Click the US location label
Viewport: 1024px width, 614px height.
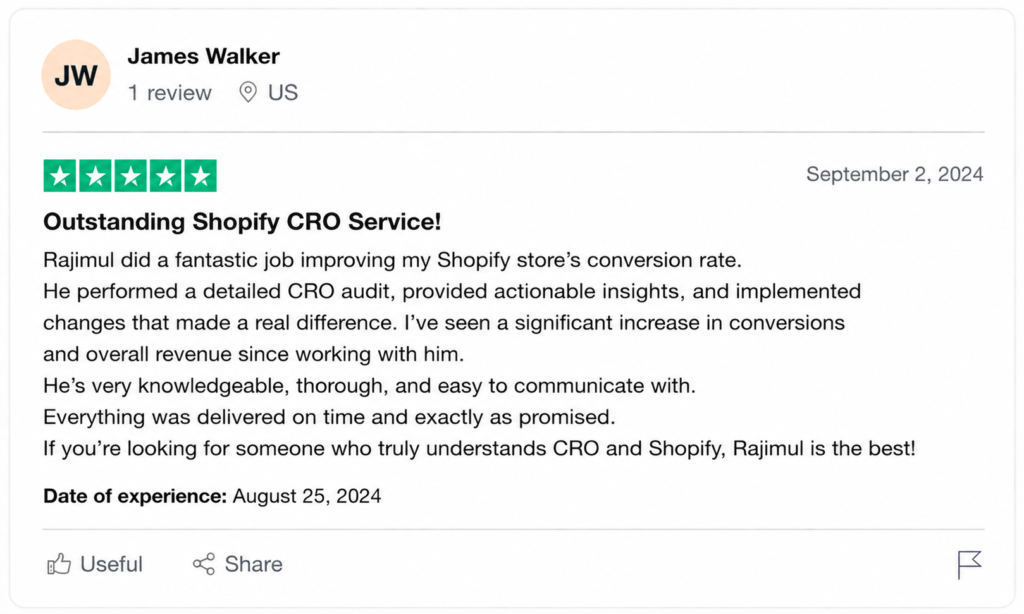[283, 93]
